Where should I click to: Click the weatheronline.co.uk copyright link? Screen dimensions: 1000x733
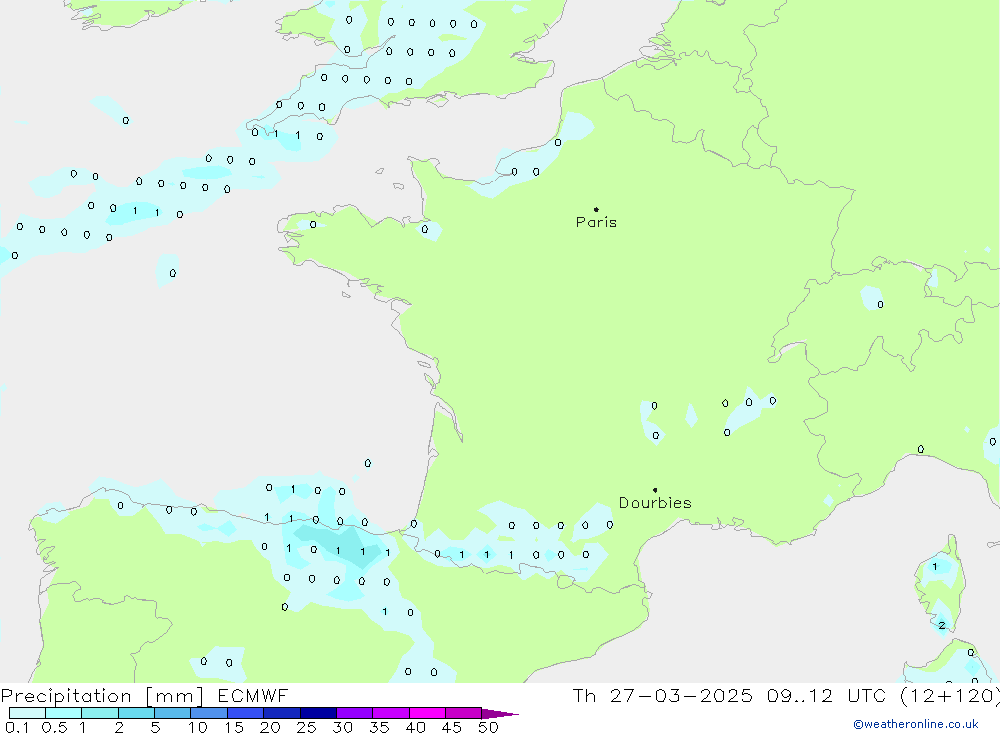point(916,724)
